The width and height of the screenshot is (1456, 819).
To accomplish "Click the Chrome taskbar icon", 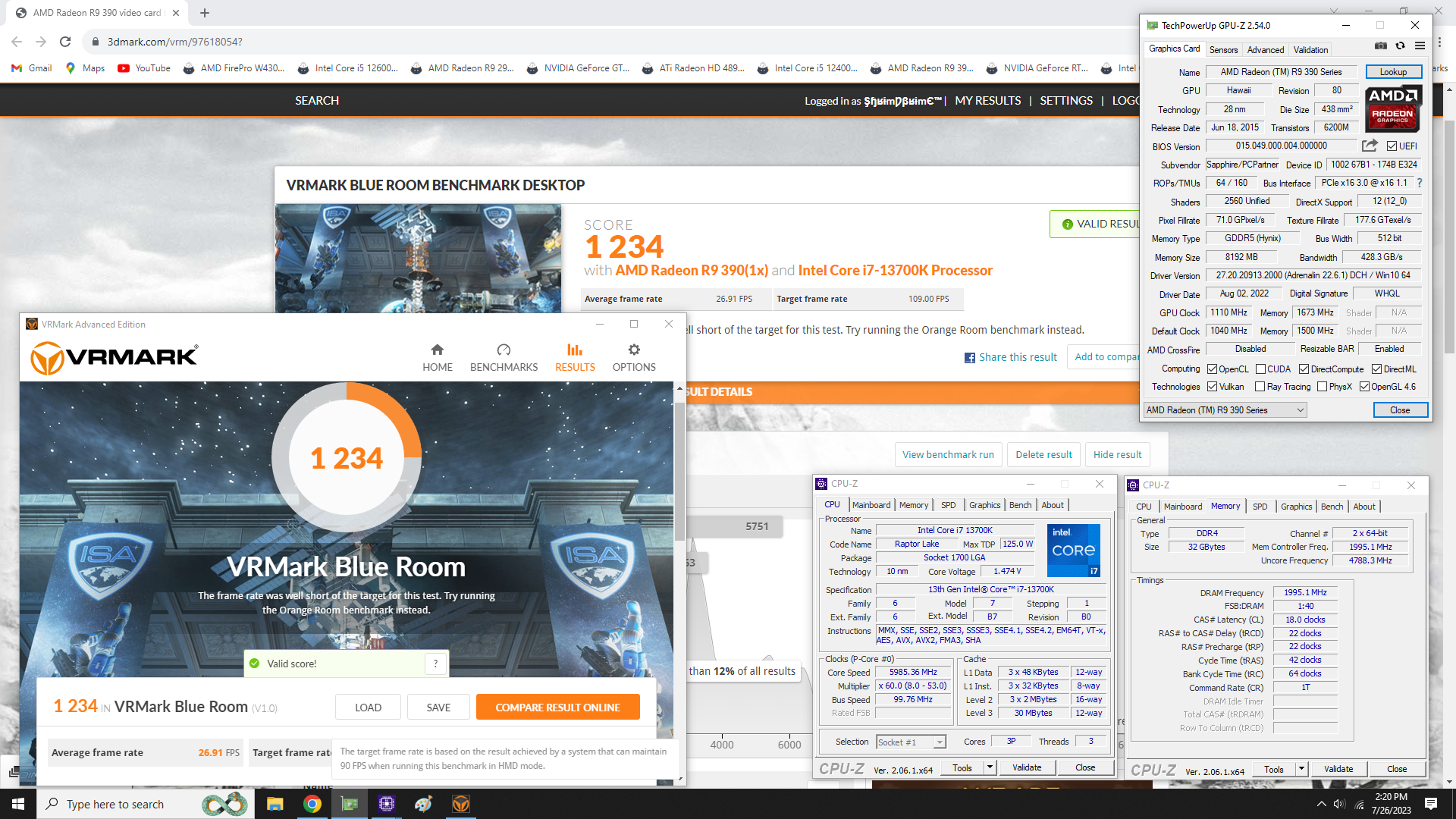I will click(312, 804).
